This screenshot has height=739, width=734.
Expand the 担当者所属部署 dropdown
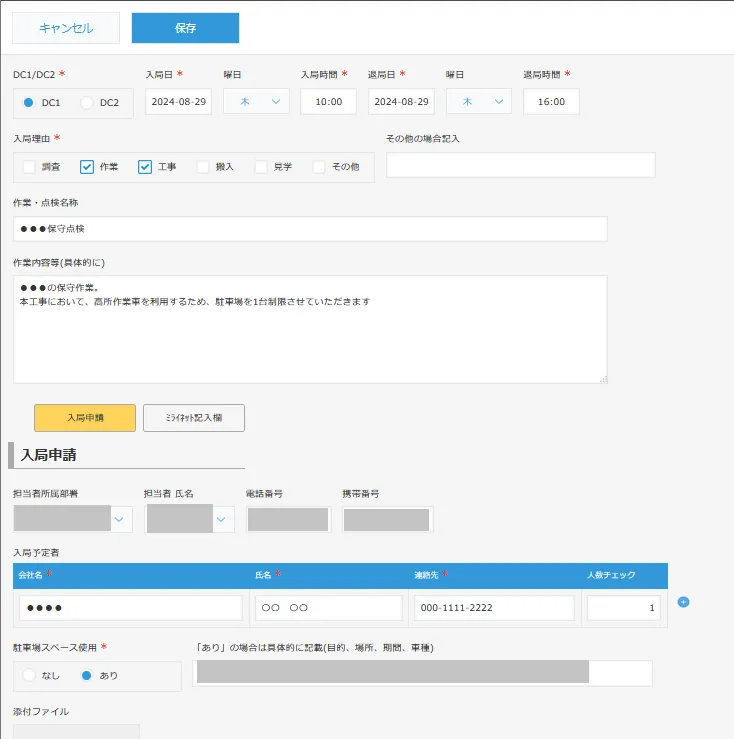pyautogui.click(x=121, y=519)
